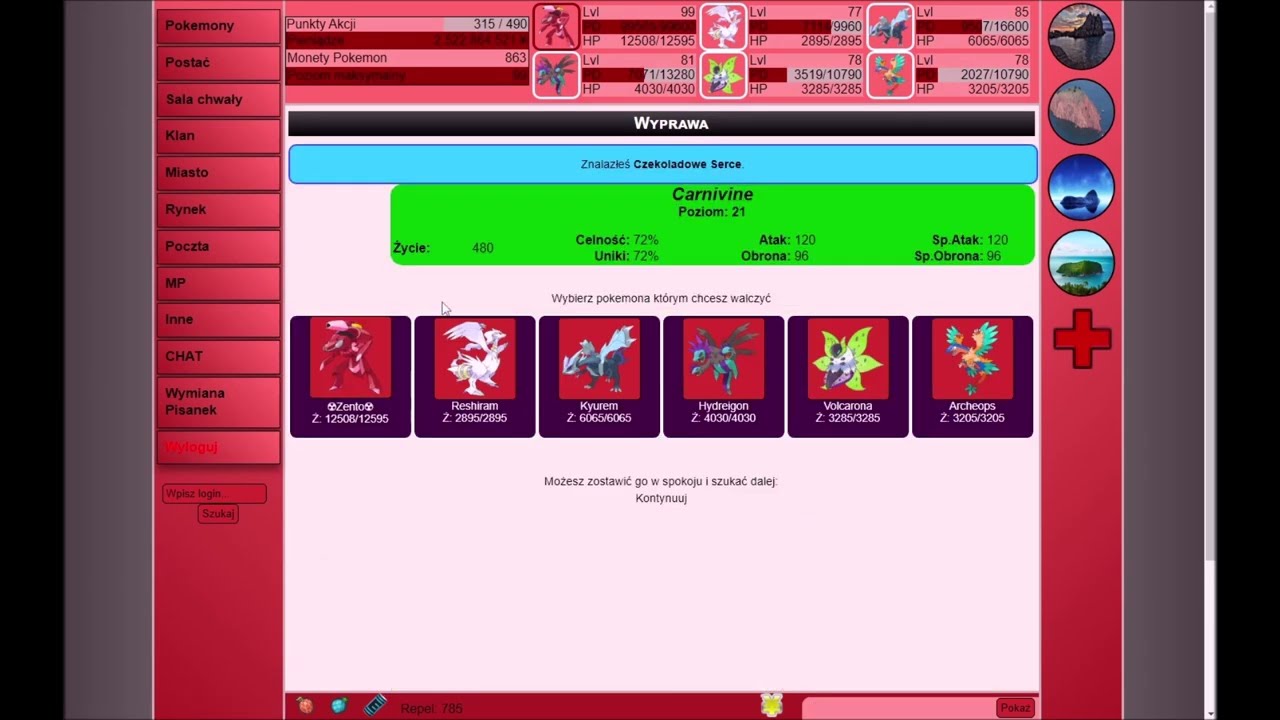Use the red berry item in bottom bar

pyautogui.click(x=305, y=706)
